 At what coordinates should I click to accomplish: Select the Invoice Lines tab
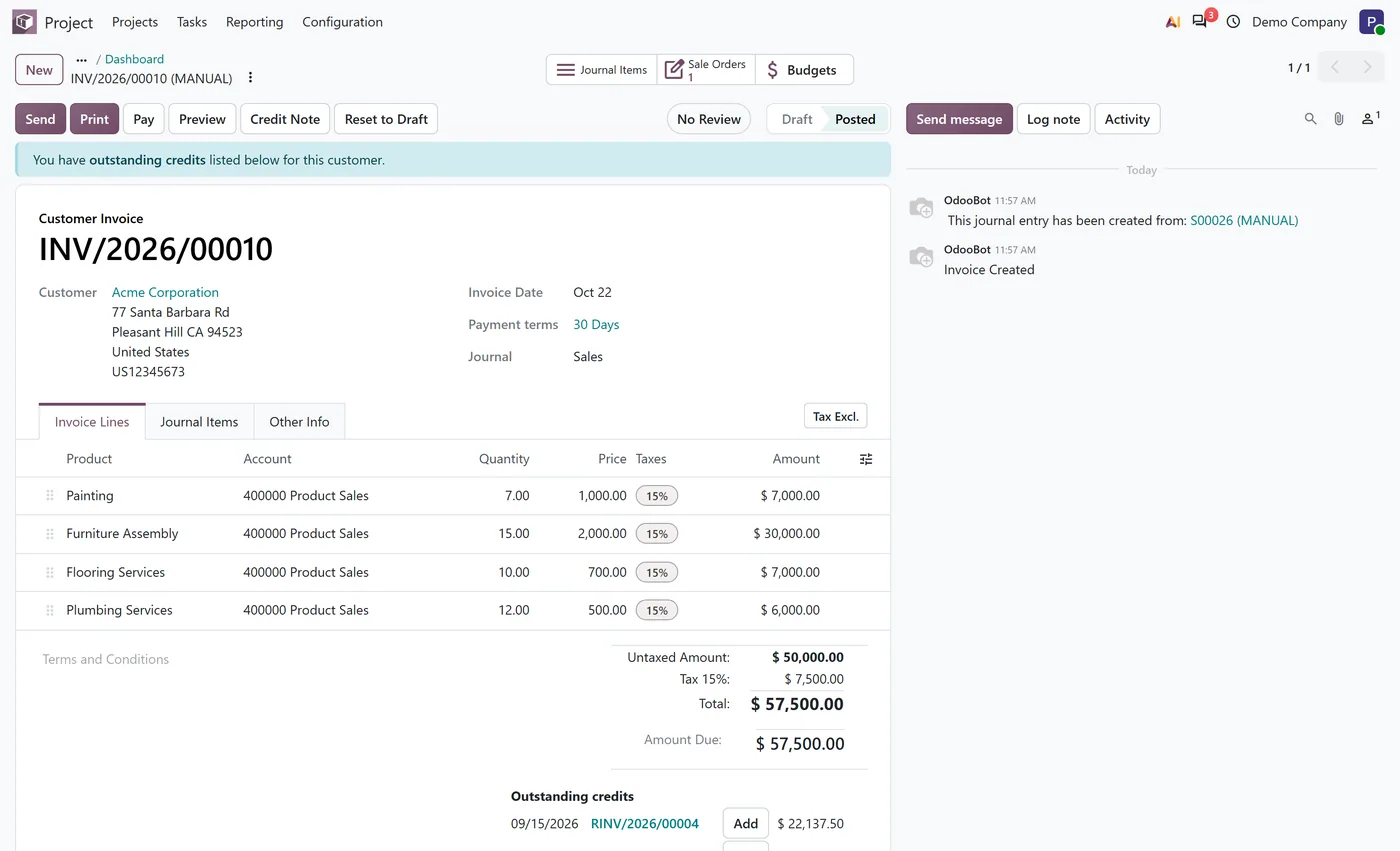[x=92, y=422]
